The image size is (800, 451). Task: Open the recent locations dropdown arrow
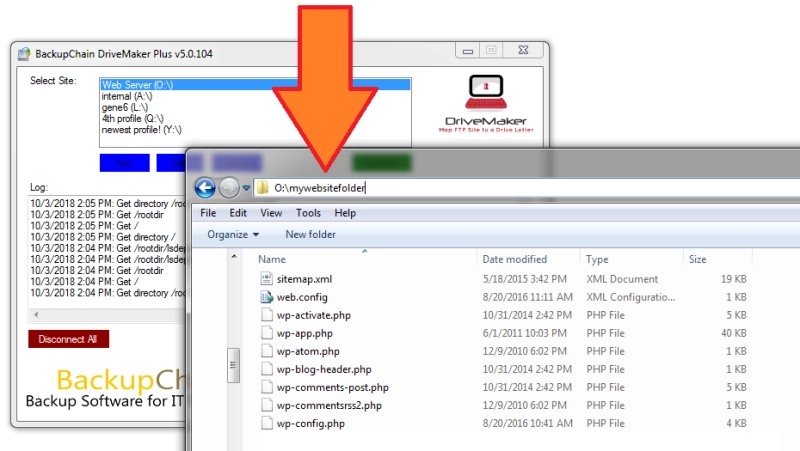pos(246,188)
